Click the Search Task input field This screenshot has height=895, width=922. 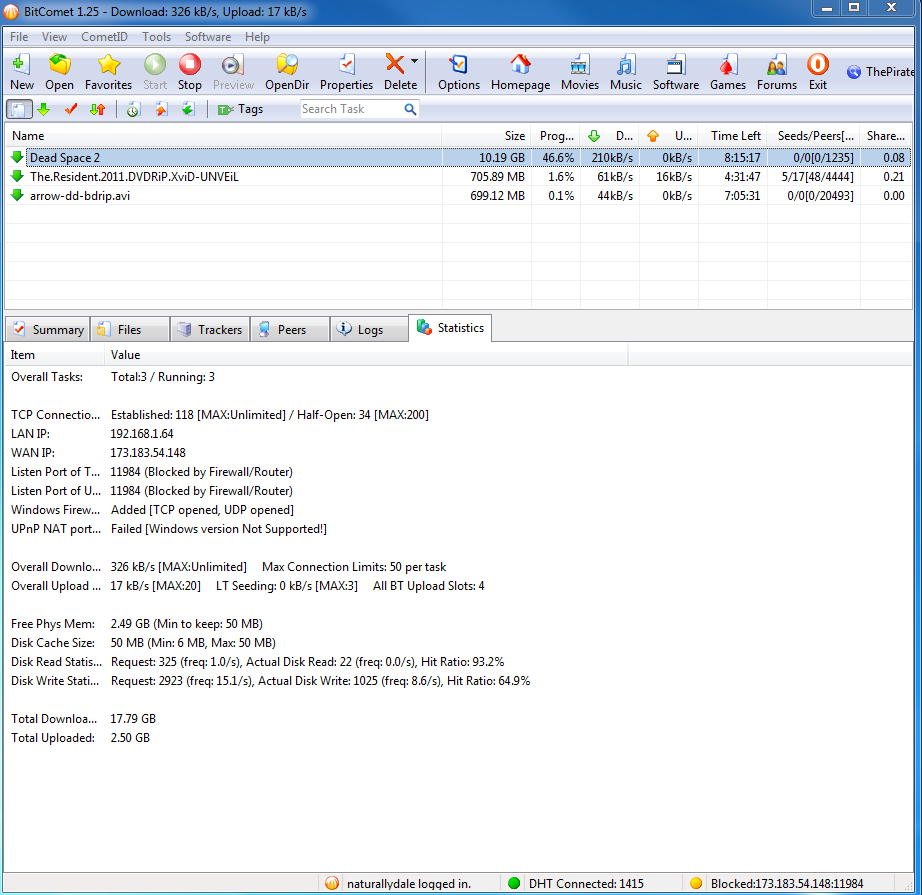coord(351,109)
